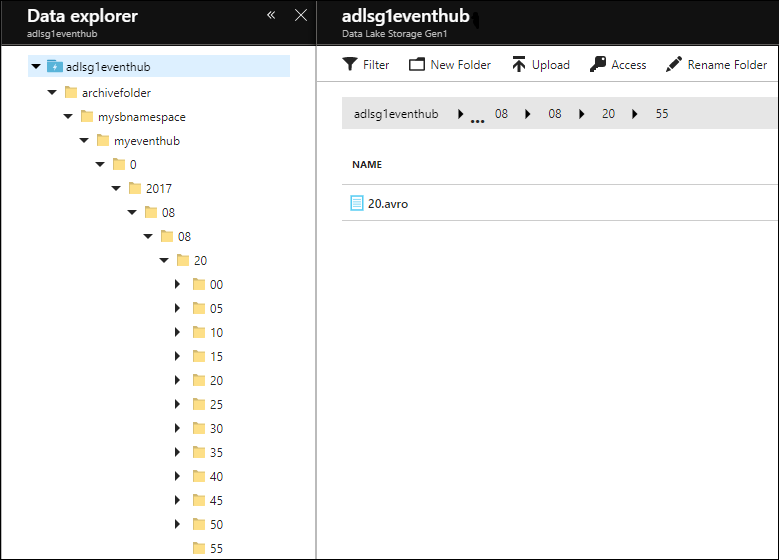The image size is (779, 560).
Task: Open the breadcrumb ellipsis for hidden path
Action: pos(477,121)
